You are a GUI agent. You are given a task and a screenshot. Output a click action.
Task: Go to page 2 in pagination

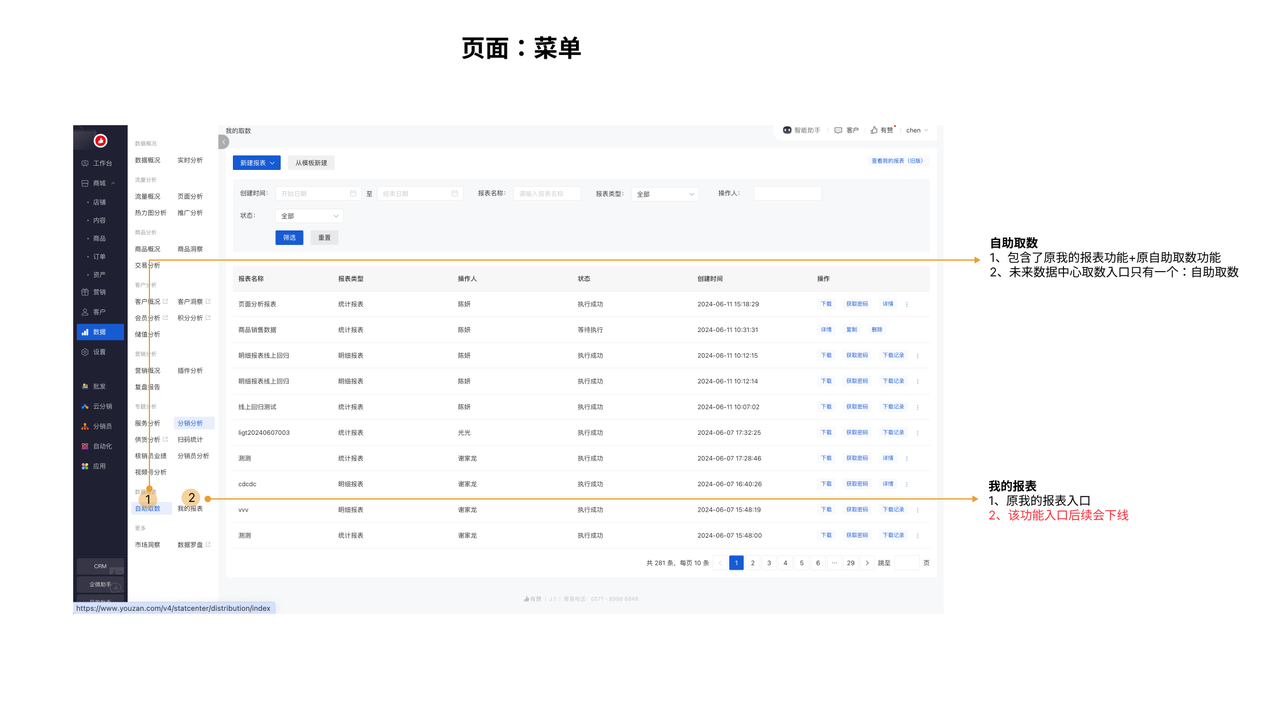tap(753, 563)
